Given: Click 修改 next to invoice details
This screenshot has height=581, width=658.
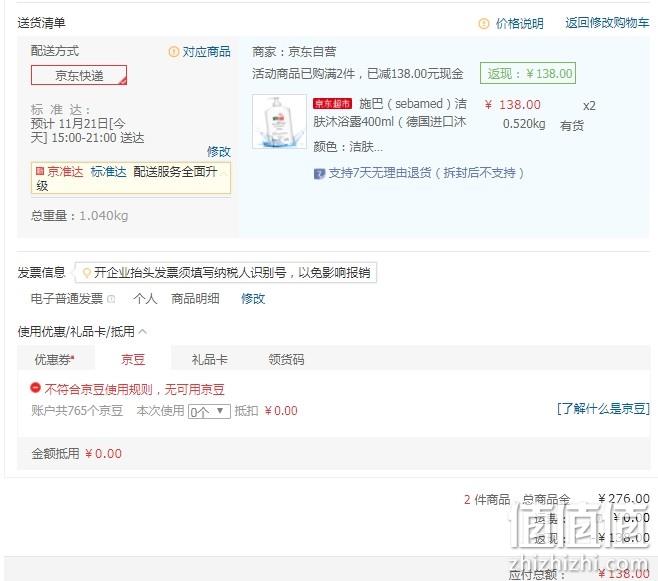Looking at the screenshot, I should point(253,299).
